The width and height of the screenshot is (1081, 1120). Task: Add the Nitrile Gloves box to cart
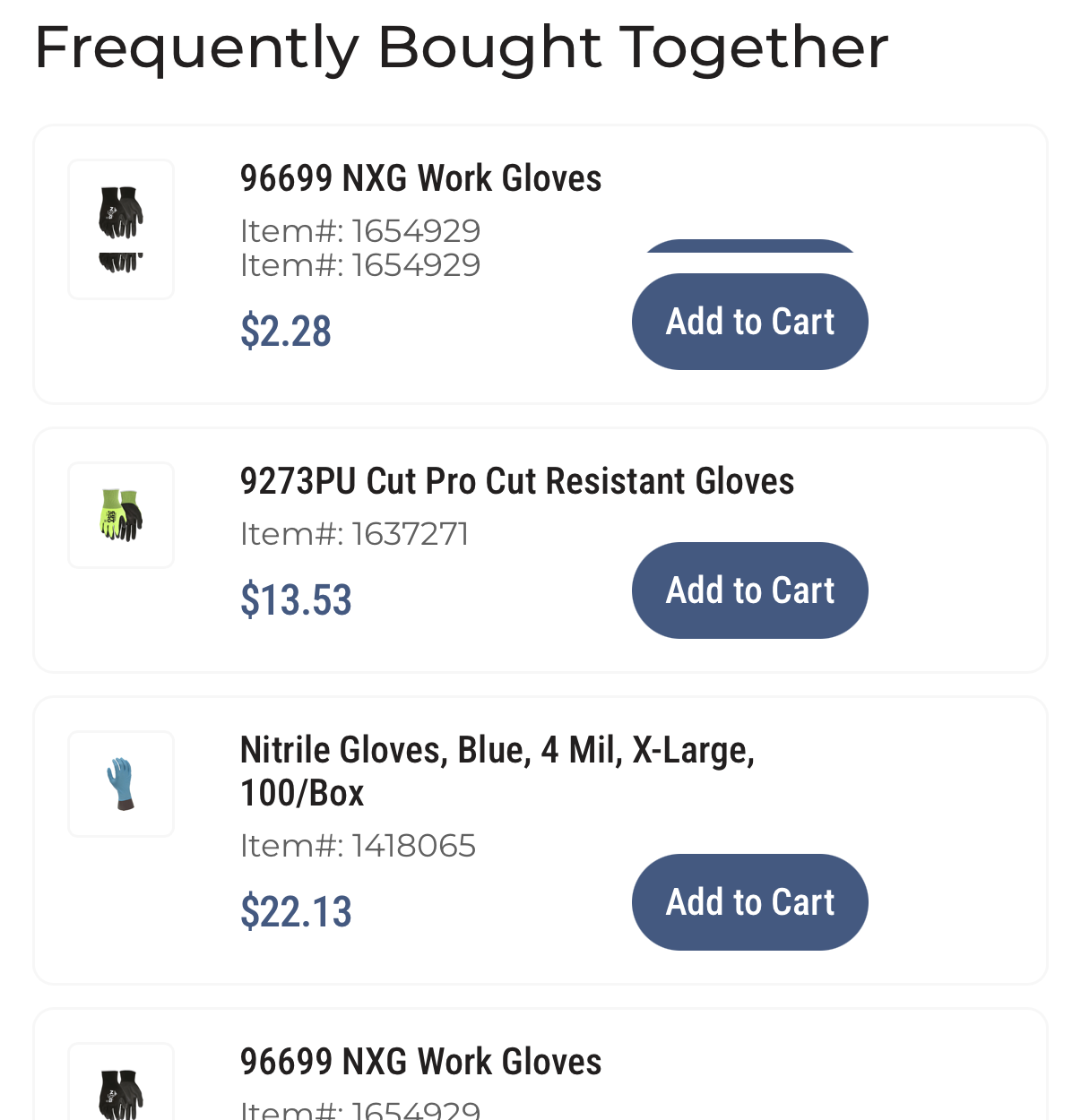[x=750, y=902]
